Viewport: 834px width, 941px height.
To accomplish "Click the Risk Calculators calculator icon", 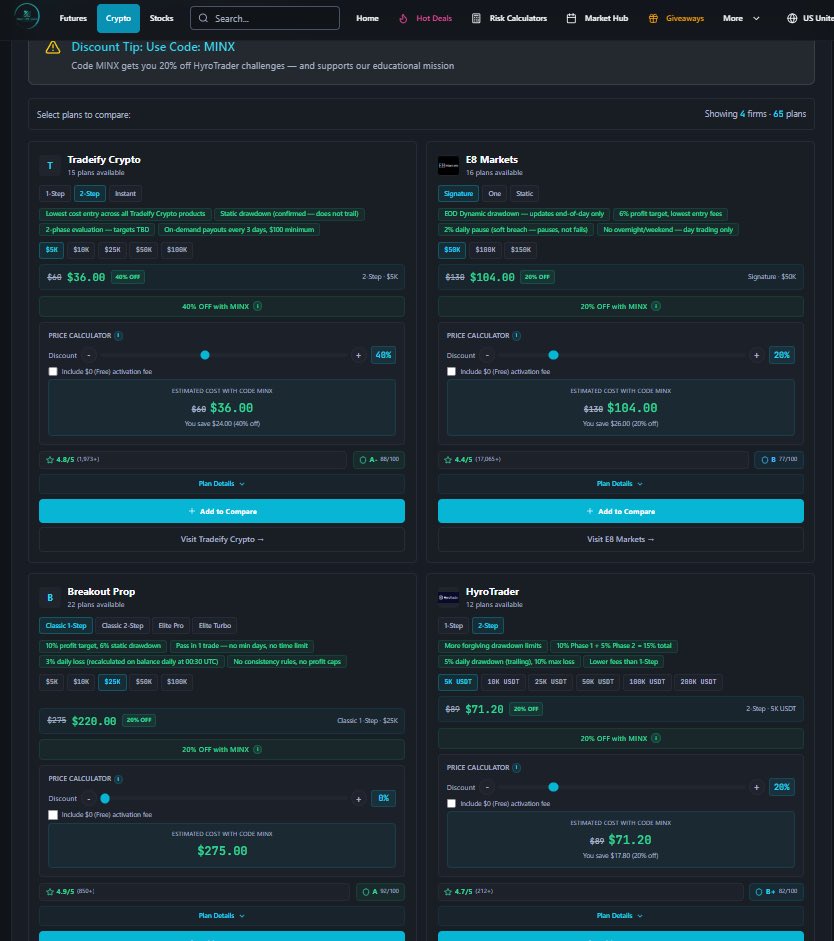I will (476, 18).
